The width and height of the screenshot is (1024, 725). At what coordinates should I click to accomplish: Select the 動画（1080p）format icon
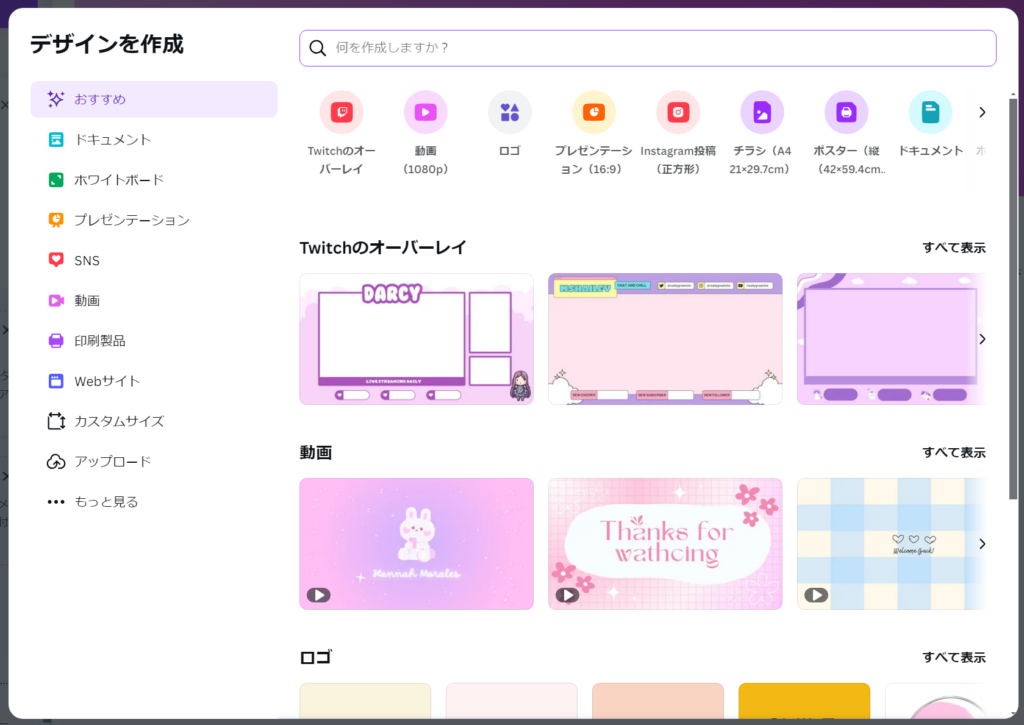(x=425, y=112)
